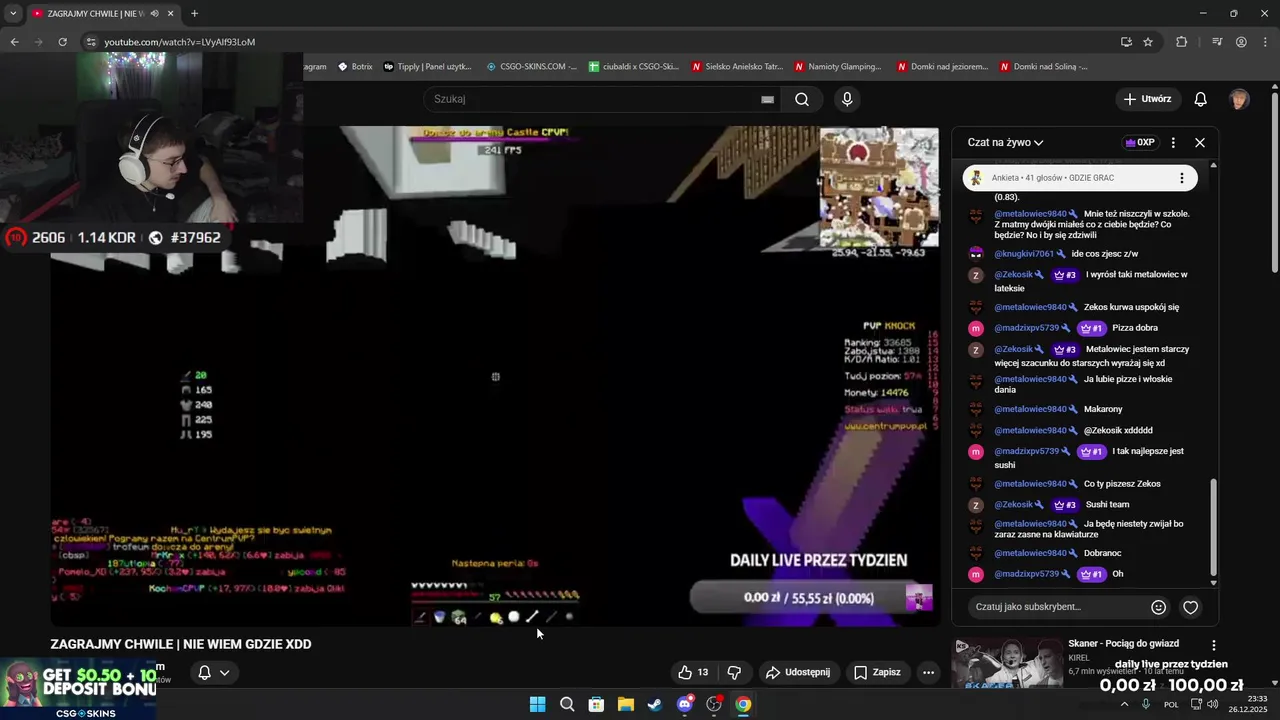Screen dimensions: 1280x720
Task: Open more actions under the video
Action: (x=928, y=672)
